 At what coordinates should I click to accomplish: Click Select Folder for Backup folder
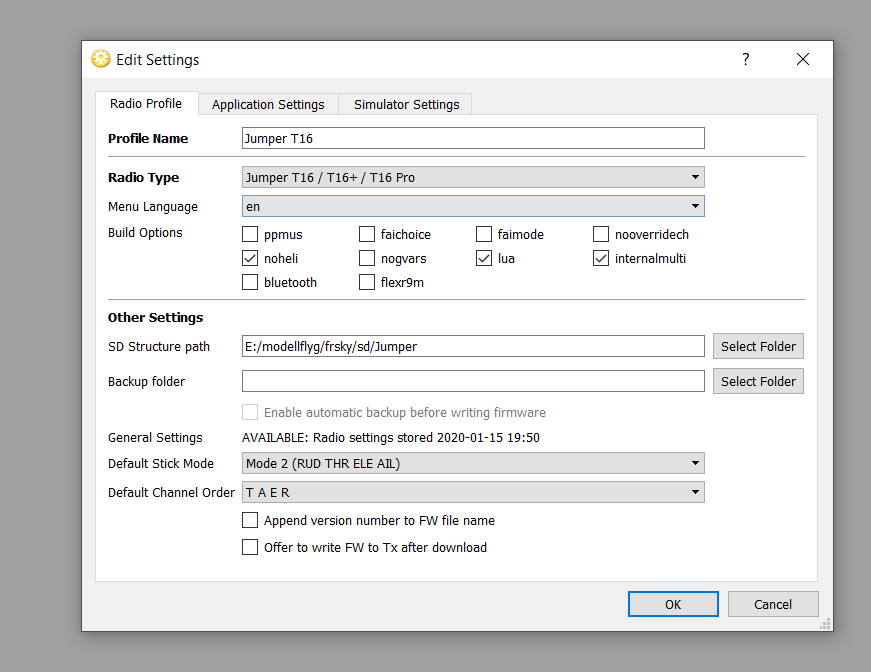point(758,381)
